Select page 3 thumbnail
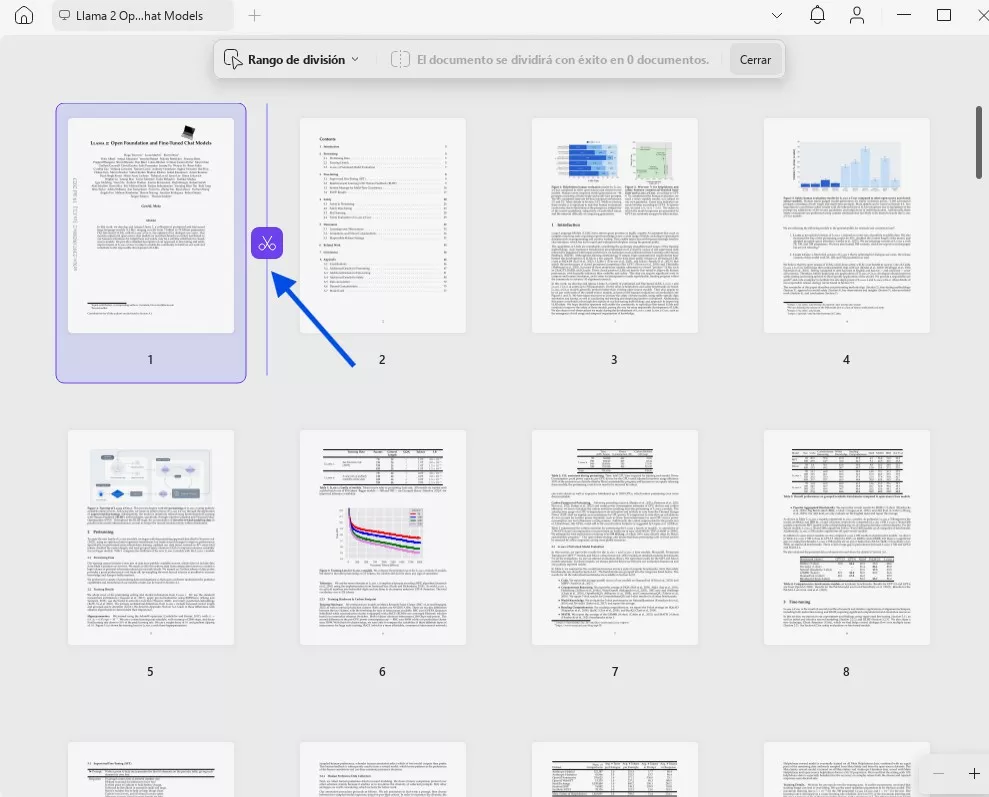 (x=615, y=225)
